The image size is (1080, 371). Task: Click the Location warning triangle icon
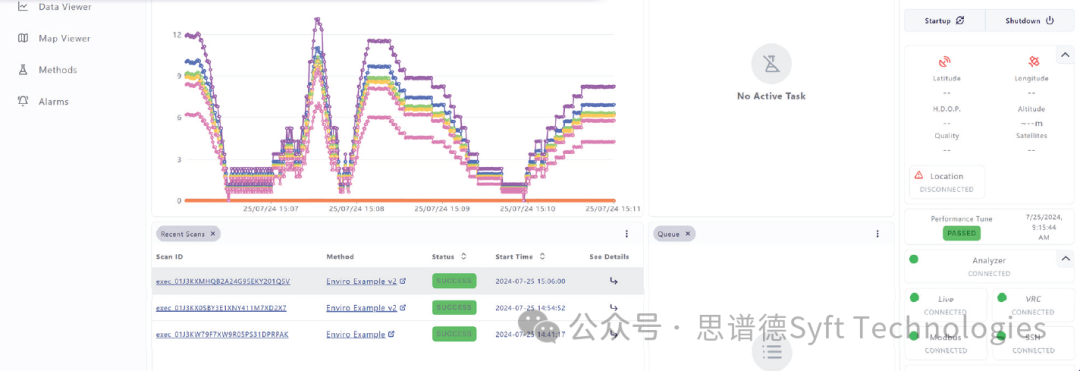point(919,176)
